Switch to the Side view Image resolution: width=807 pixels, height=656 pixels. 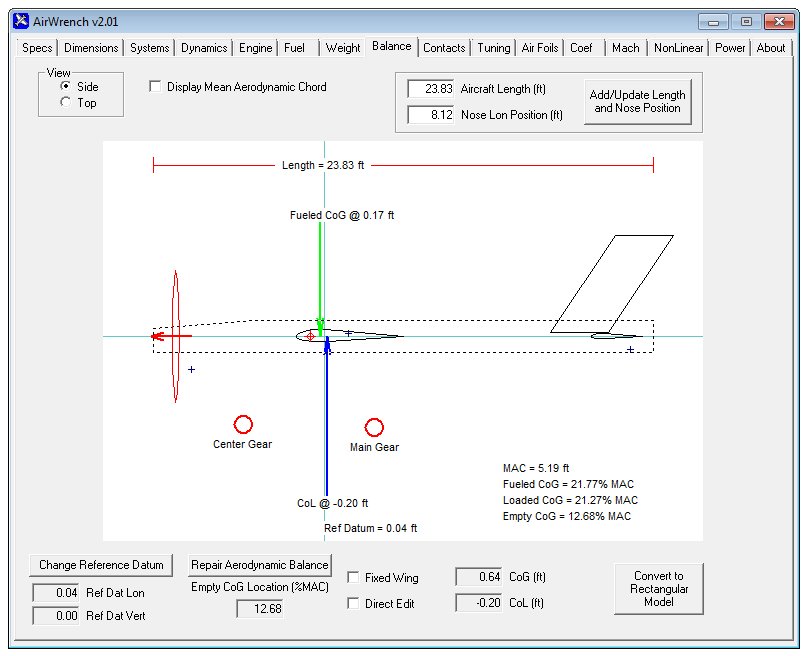click(66, 86)
